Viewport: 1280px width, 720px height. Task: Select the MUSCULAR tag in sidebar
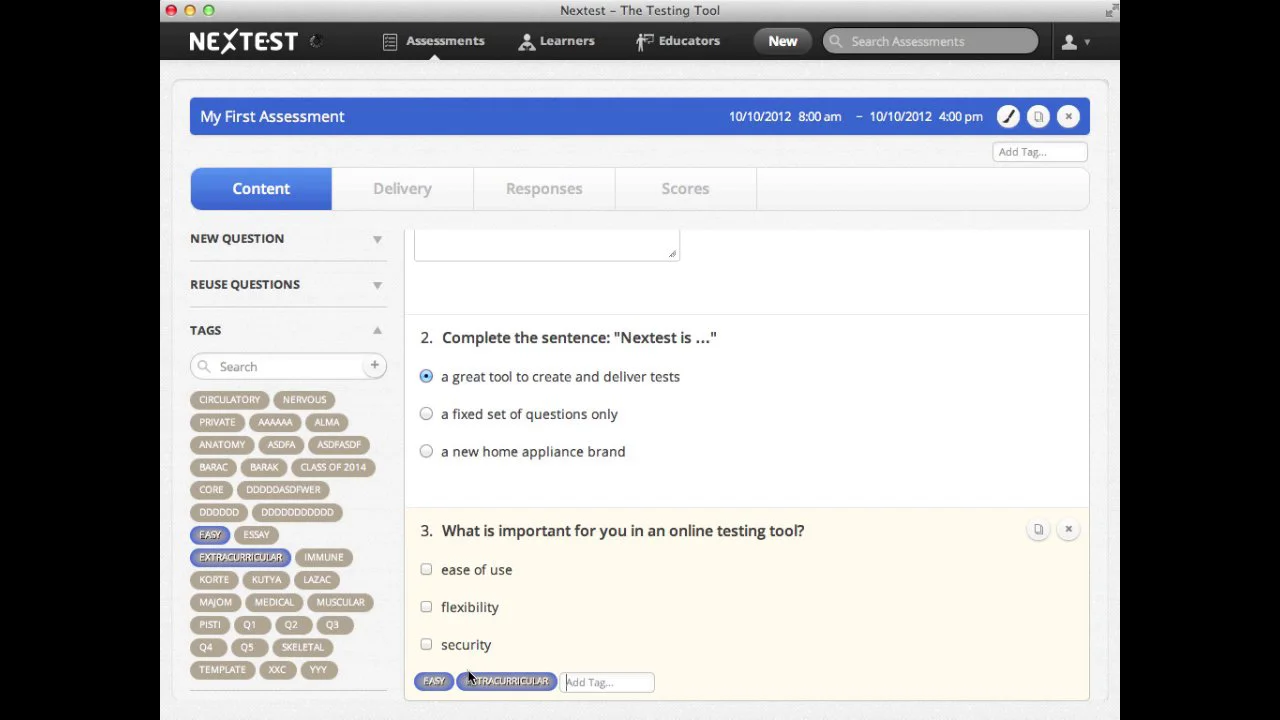(340, 602)
